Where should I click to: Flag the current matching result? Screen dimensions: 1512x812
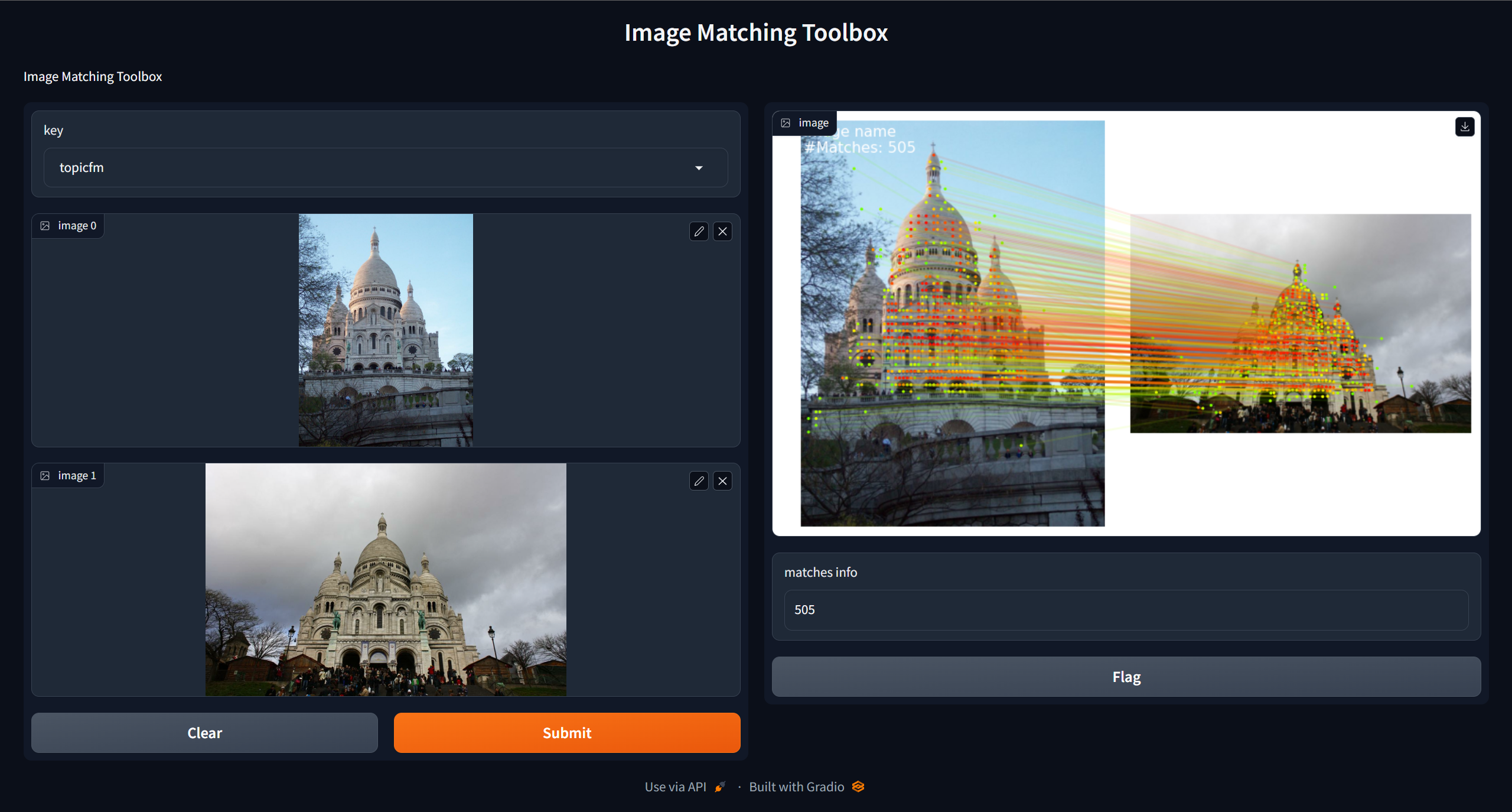click(x=1126, y=677)
